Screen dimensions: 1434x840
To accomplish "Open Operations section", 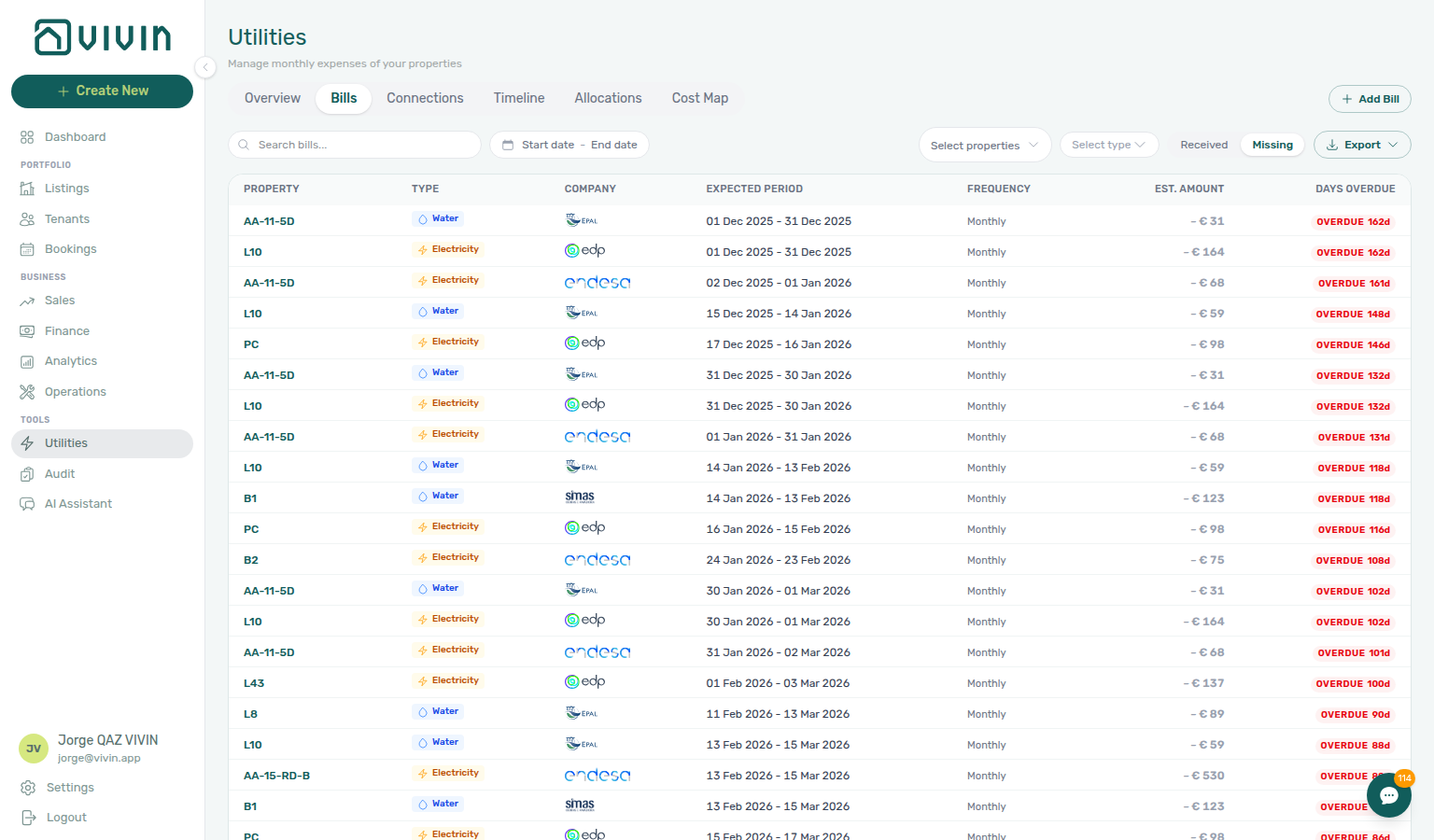I will click(x=75, y=392).
